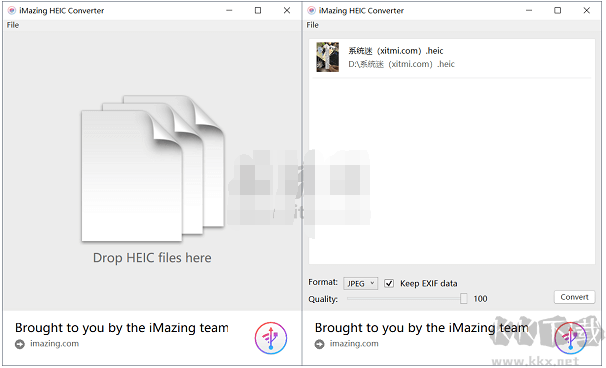Viewport: 606px width, 368px height.
Task: Click the Convert button
Action: 574,297
